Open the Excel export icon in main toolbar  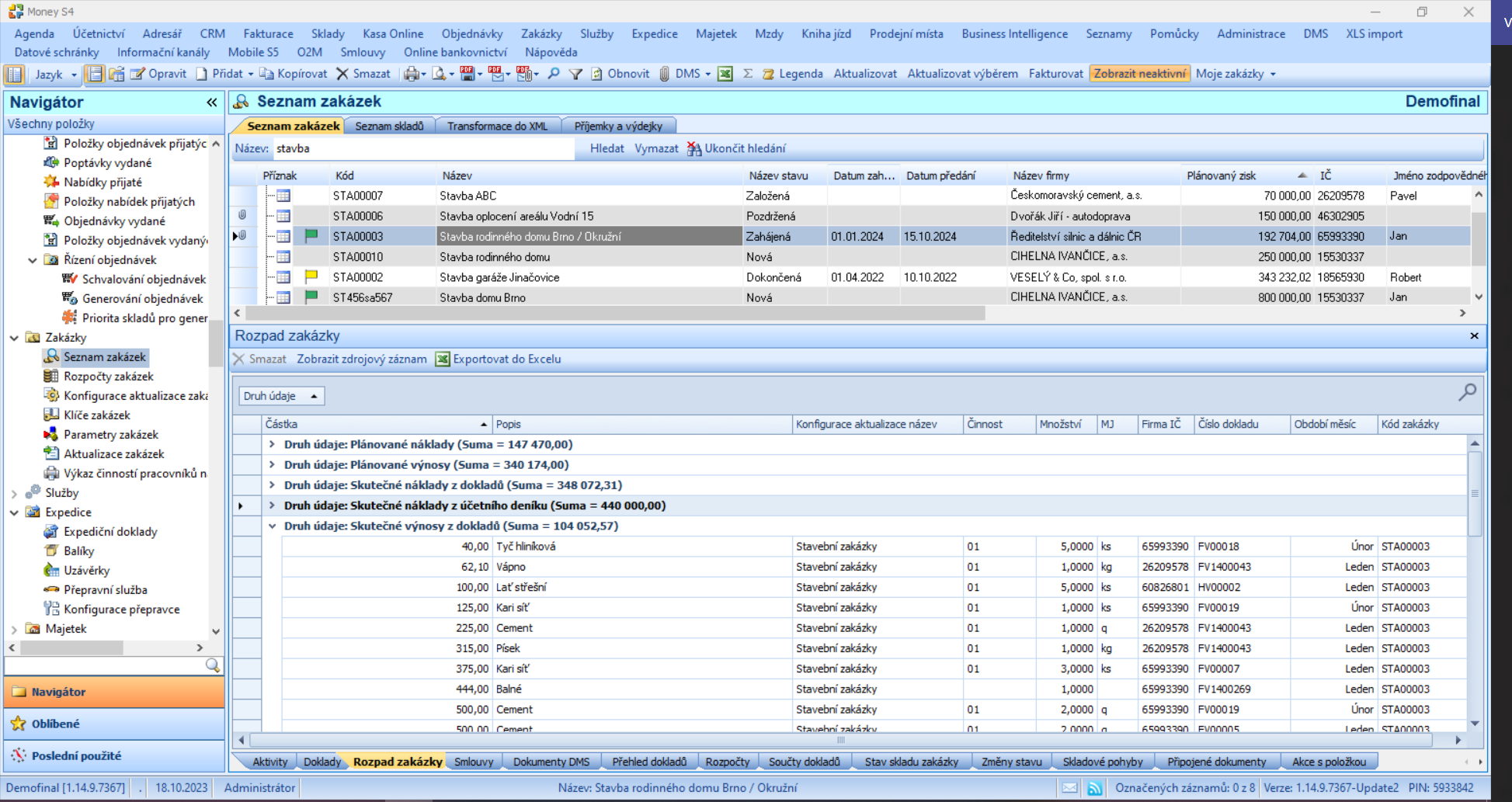tap(725, 74)
